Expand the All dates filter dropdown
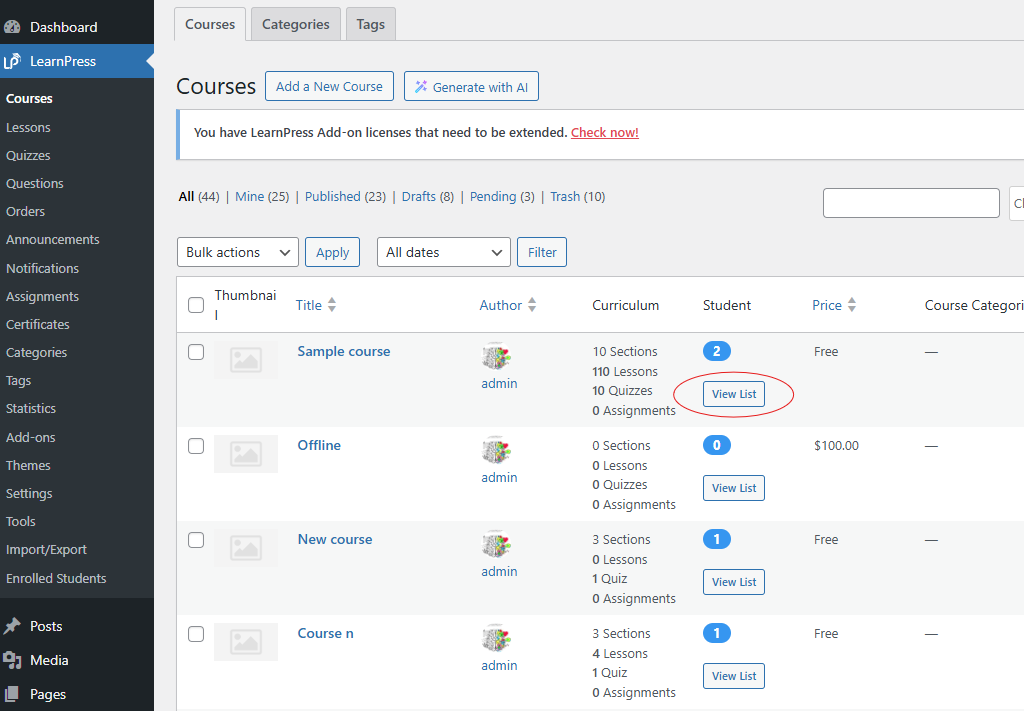 [x=443, y=252]
